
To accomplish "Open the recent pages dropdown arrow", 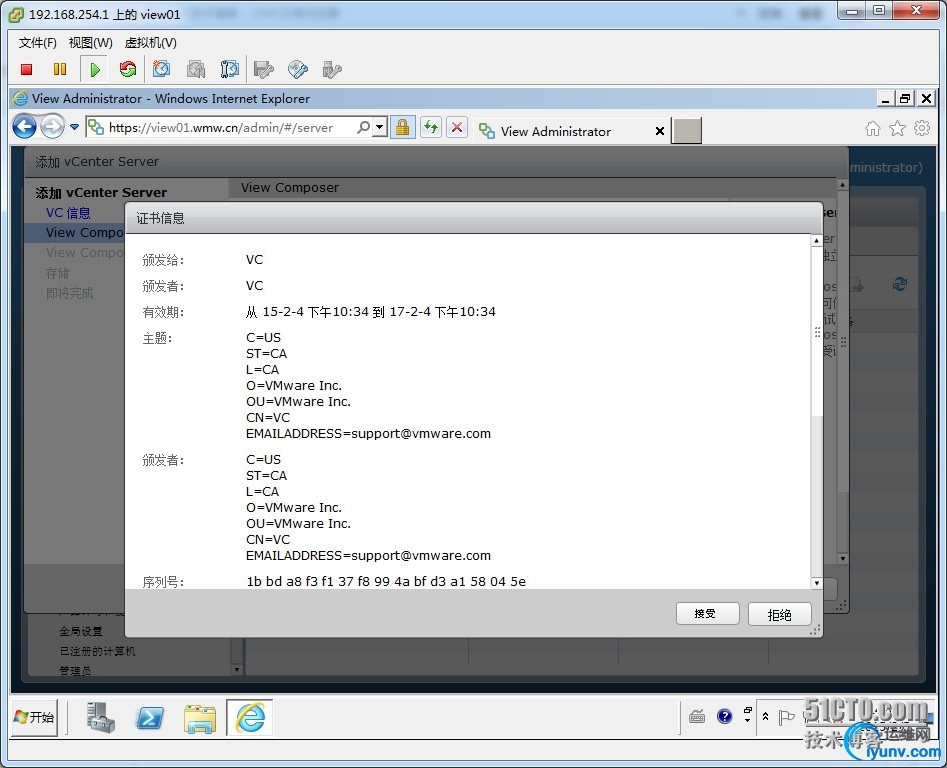I will click(74, 127).
